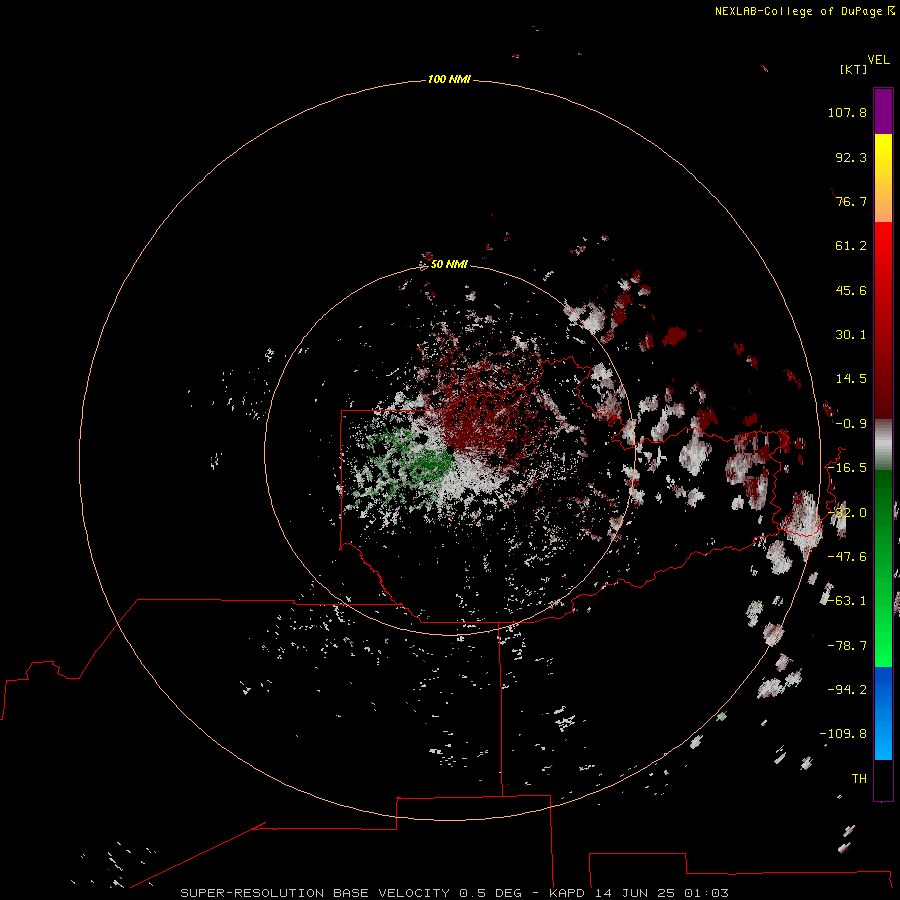Click the 107.8 velocity scale value
The width and height of the screenshot is (900, 900).
point(847,112)
